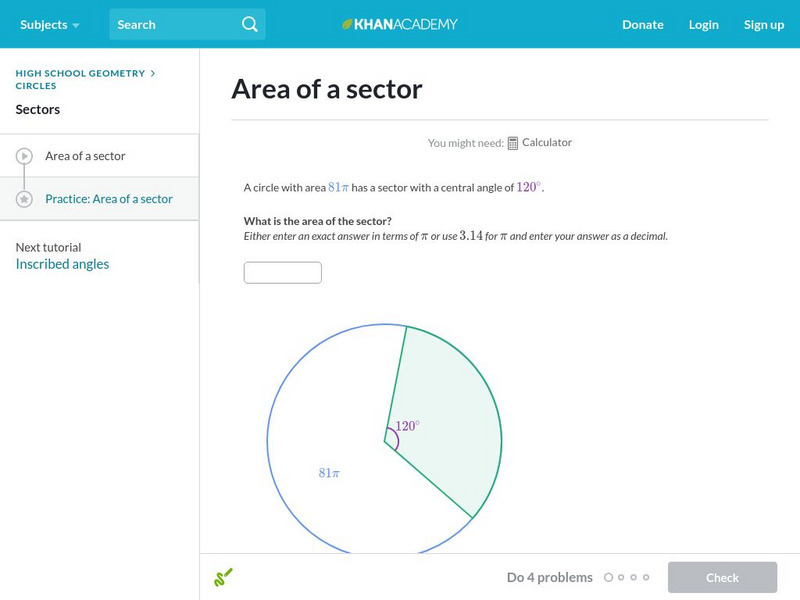This screenshot has width=800, height=600.
Task: Click the Donate link
Action: tap(642, 24)
